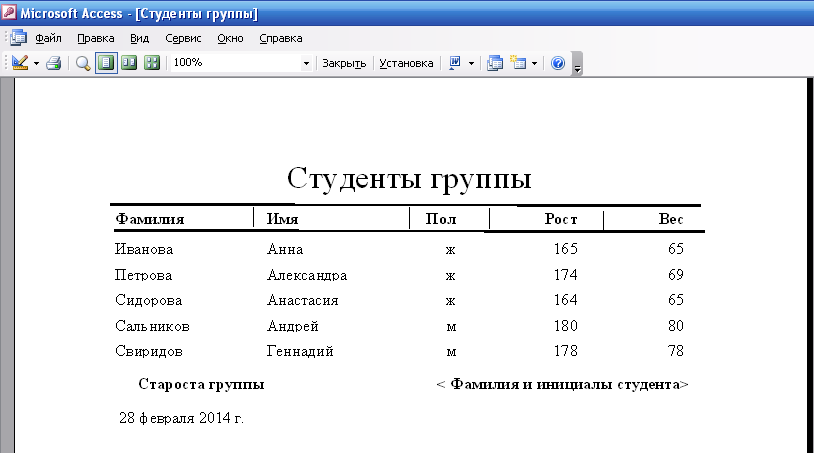Click the Фамилия column header
814x453 pixels.
click(150, 219)
